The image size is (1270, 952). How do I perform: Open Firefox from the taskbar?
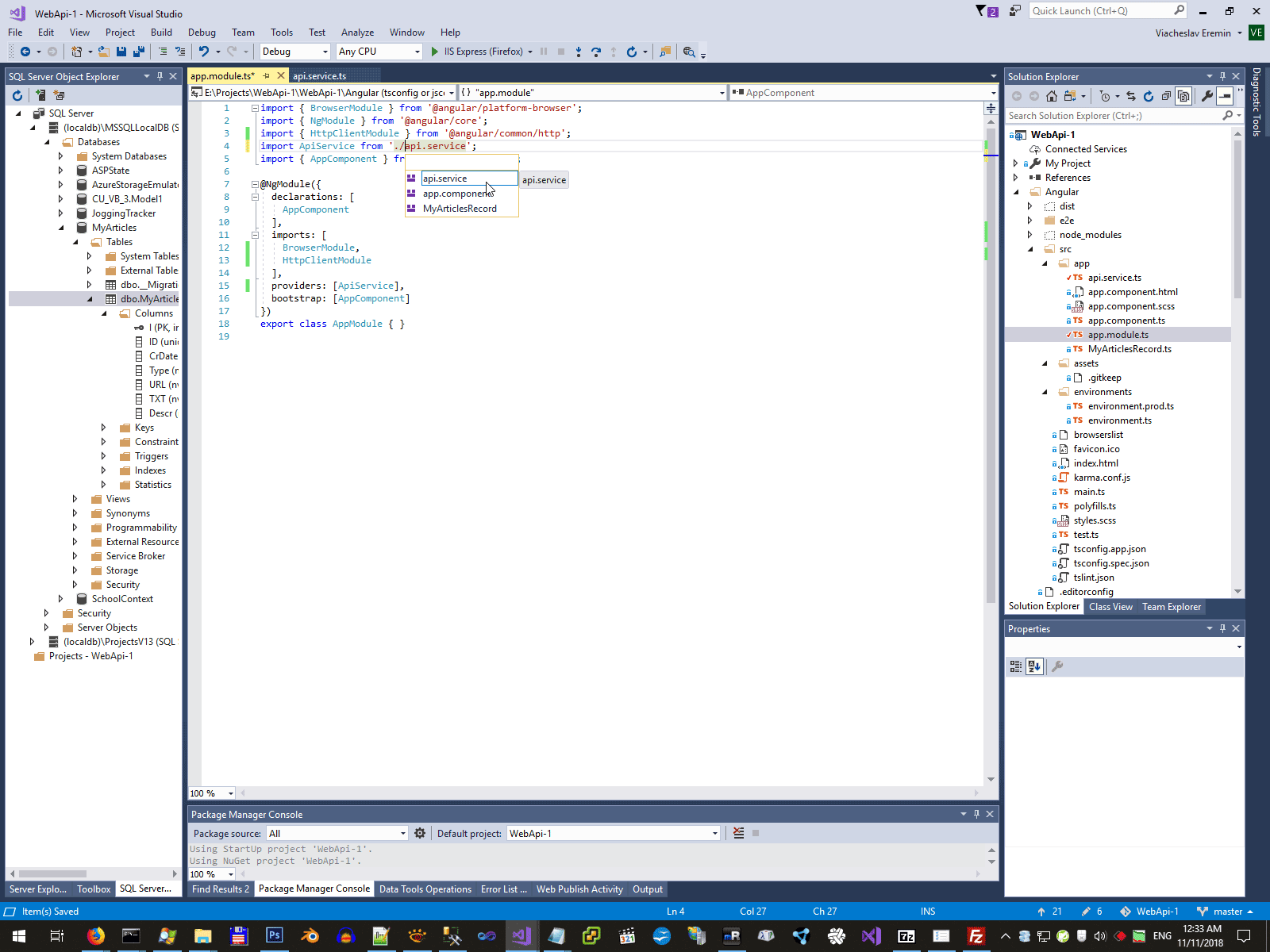point(96,936)
